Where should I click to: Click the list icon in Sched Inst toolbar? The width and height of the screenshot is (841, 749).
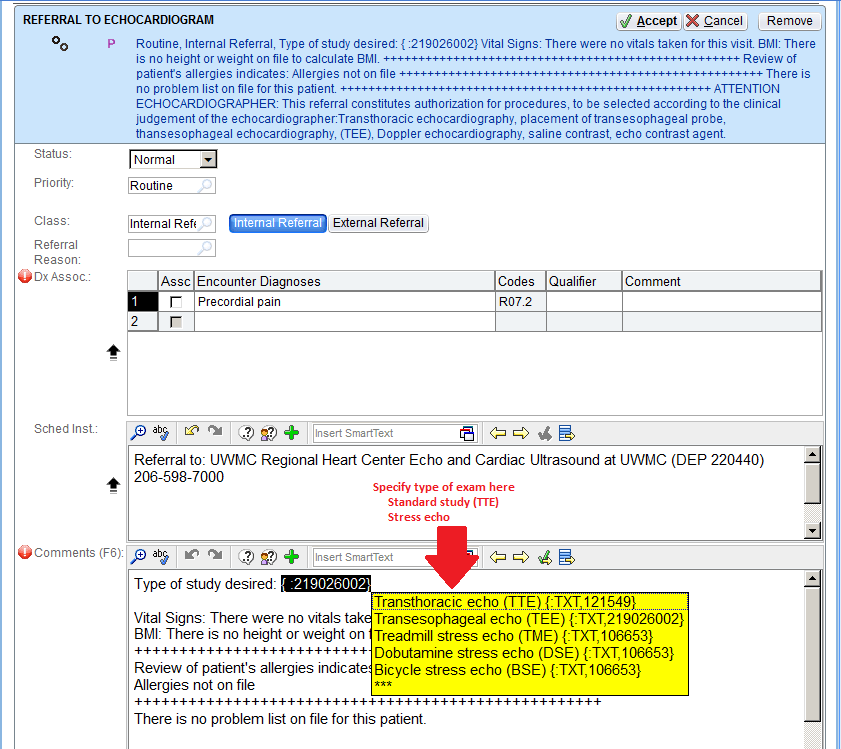tap(566, 433)
